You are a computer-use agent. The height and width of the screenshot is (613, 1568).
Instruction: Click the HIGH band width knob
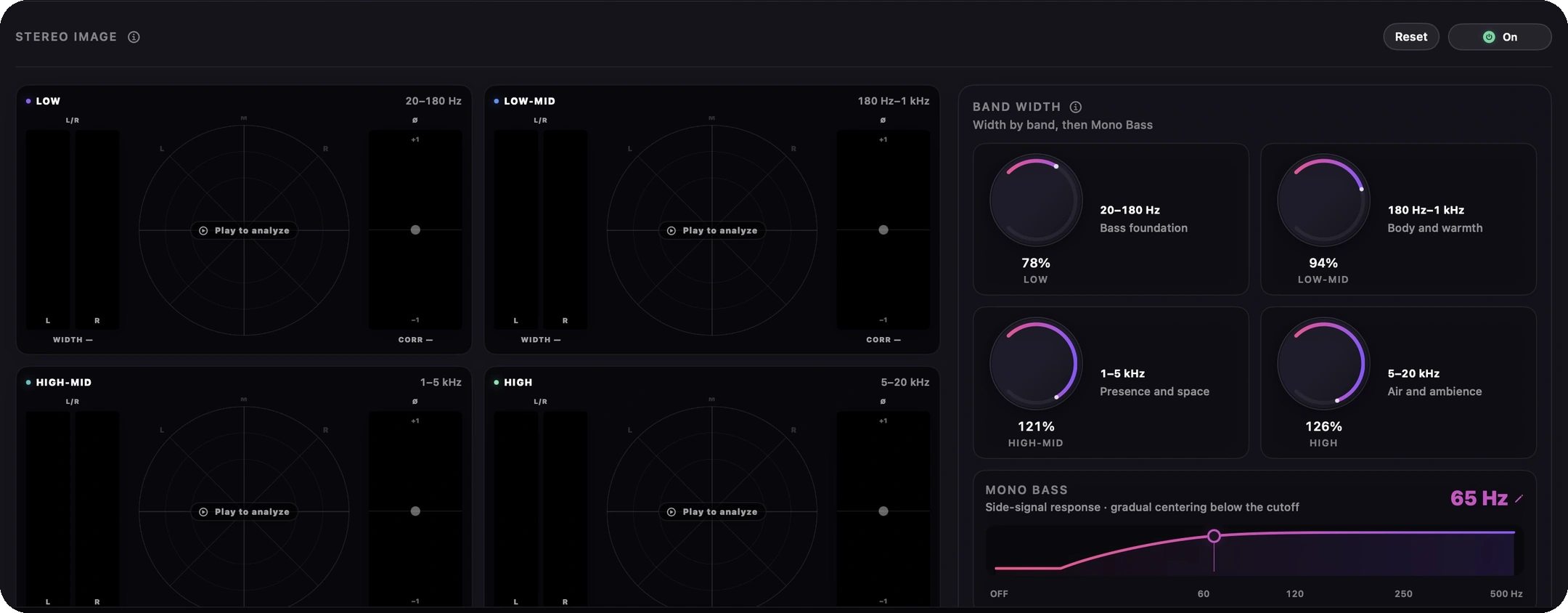[1323, 363]
